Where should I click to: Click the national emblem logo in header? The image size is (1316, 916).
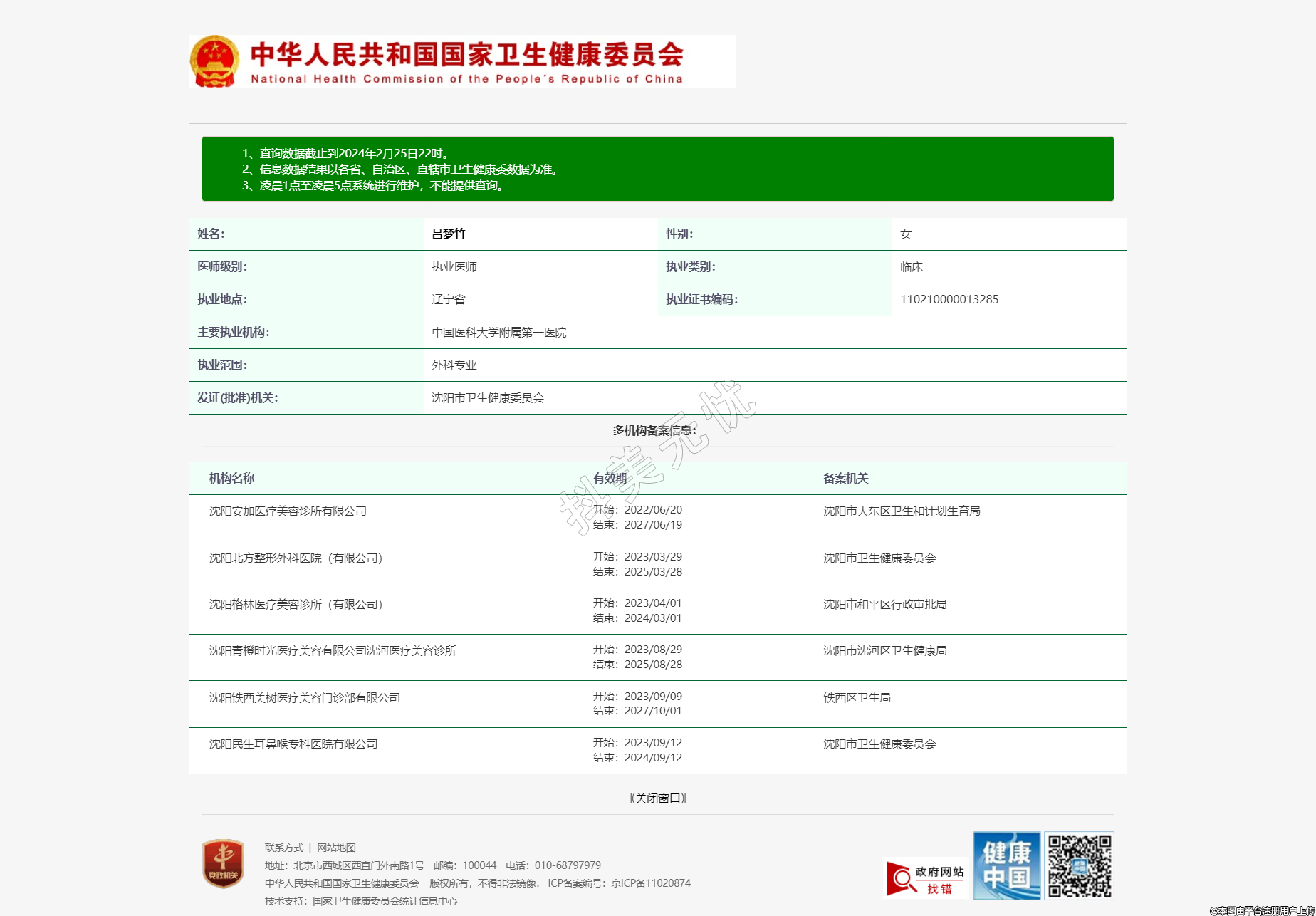[x=214, y=62]
